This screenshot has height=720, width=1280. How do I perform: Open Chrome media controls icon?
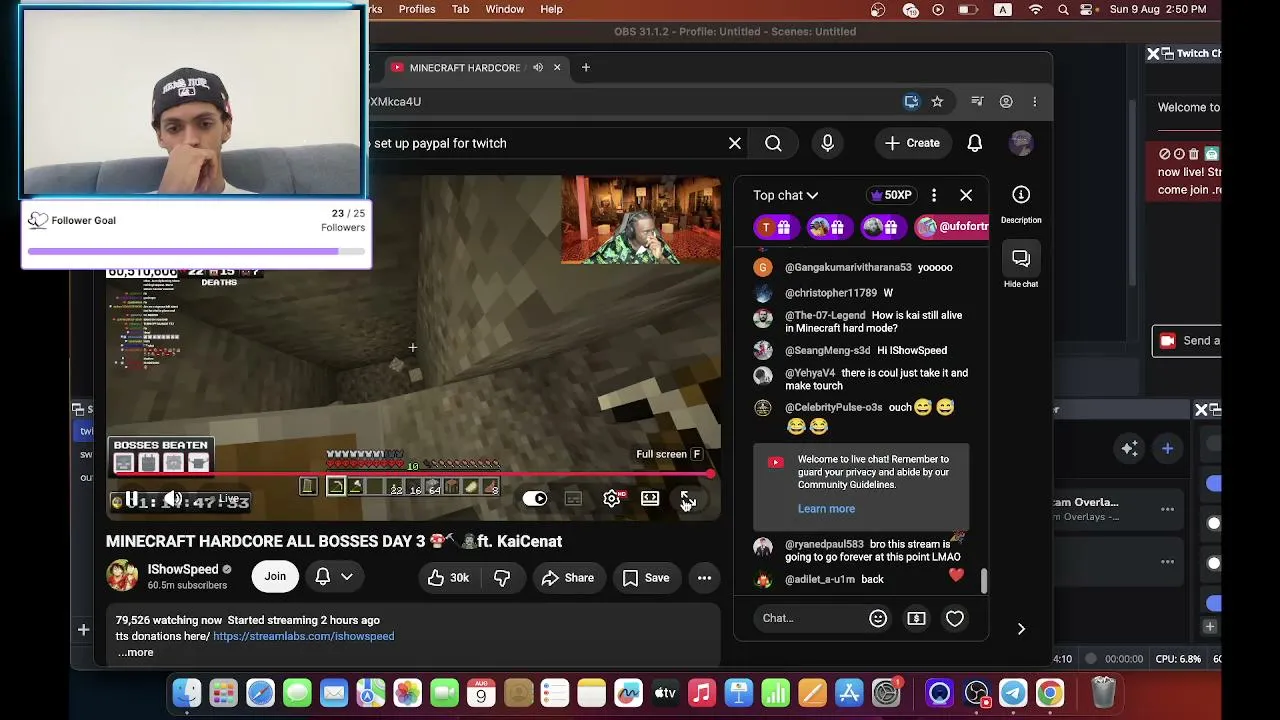click(977, 101)
